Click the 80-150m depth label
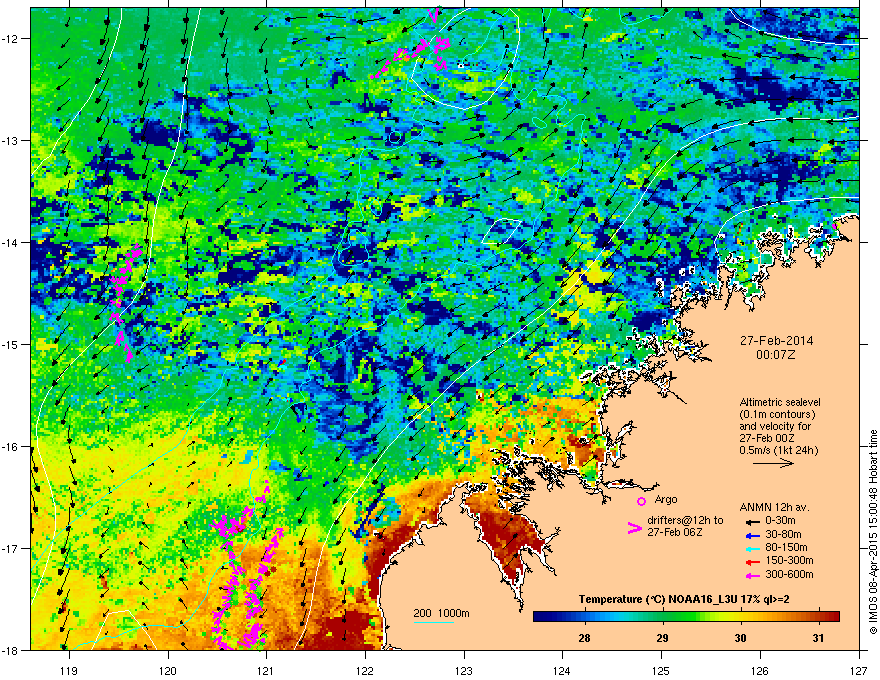880x680 pixels. click(x=786, y=548)
